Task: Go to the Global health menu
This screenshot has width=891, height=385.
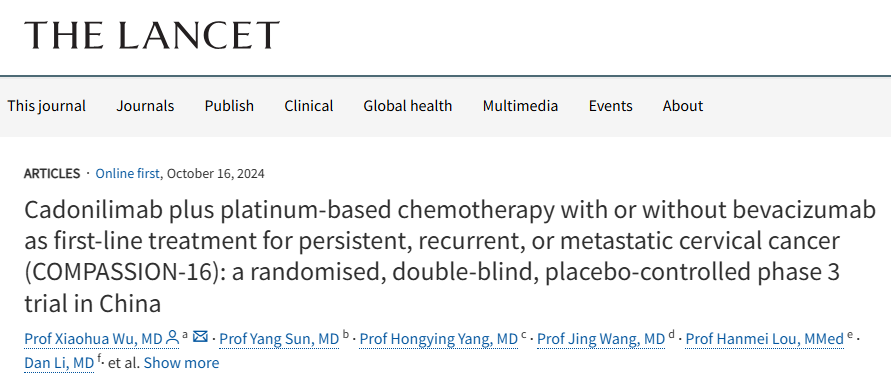Action: point(408,106)
